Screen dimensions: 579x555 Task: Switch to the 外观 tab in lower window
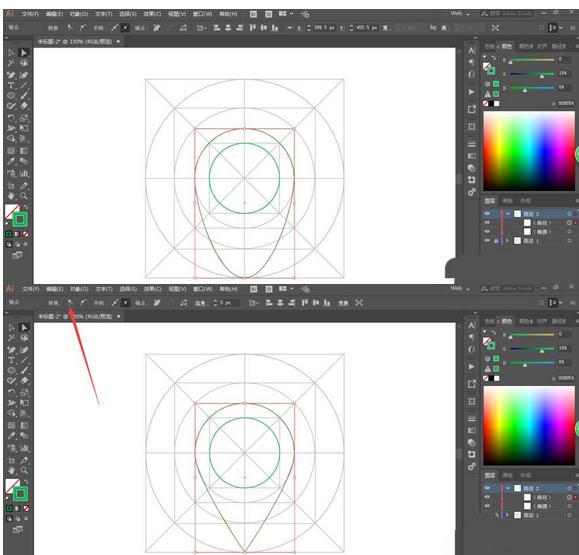[525, 475]
